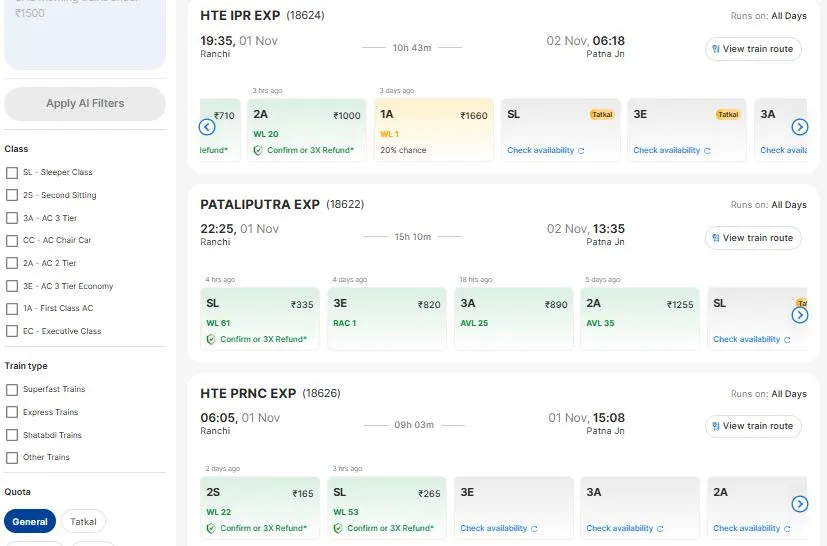
Task: Refresh 3E Tatkal availability for HTE IPR EXP
Action: 707,151
